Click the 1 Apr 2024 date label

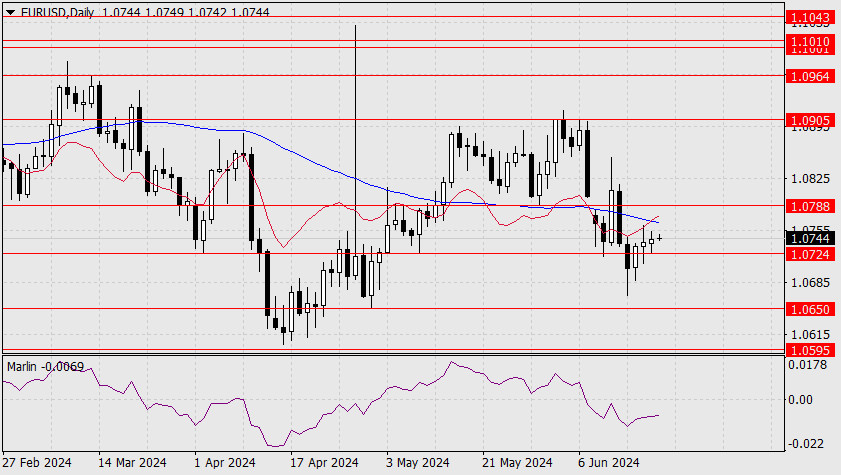point(225,462)
